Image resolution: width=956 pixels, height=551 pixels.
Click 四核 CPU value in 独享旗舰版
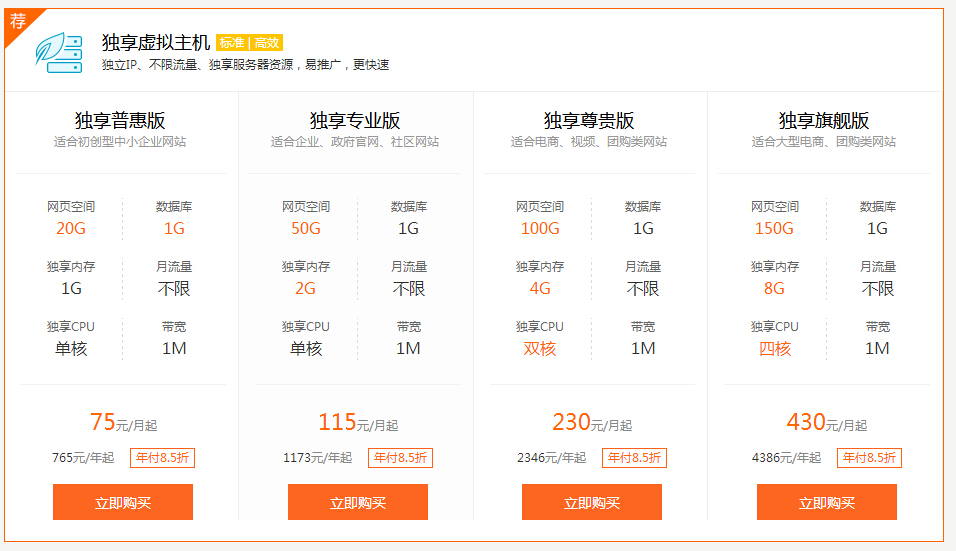(x=774, y=349)
